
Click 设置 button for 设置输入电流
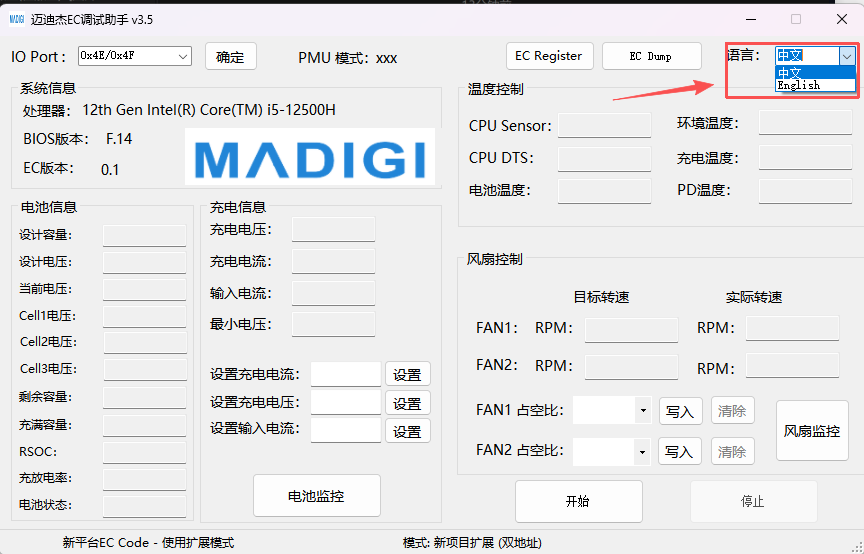pos(408,432)
